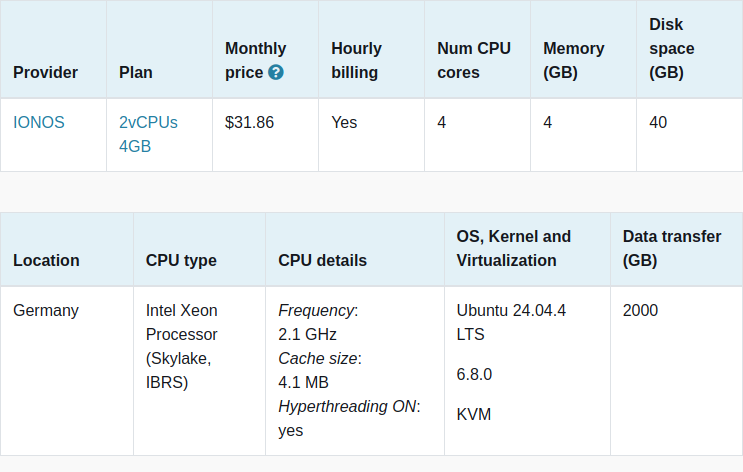Click the Memory (GB) column header
Screen dimensions: 743x472
coord(573,60)
